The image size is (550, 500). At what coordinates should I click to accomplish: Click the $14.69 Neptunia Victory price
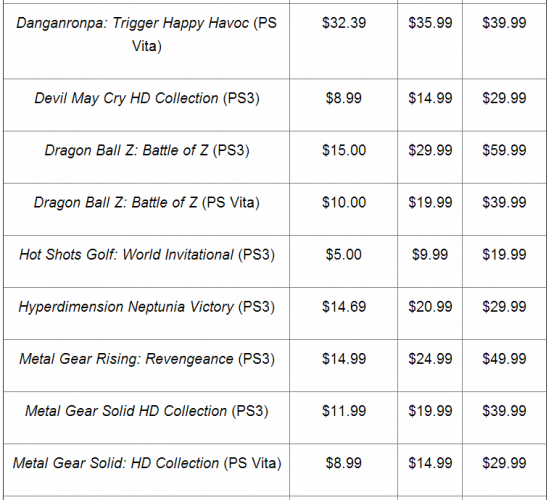coord(344,307)
